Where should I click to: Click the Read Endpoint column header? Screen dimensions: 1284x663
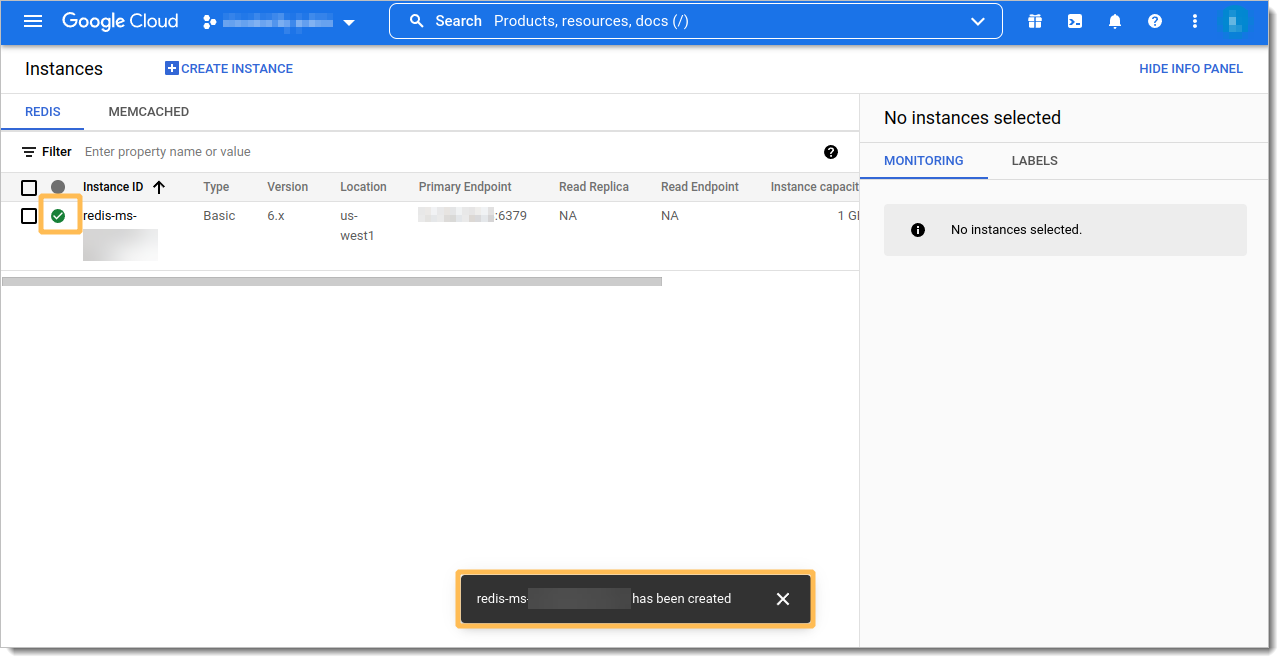click(700, 187)
